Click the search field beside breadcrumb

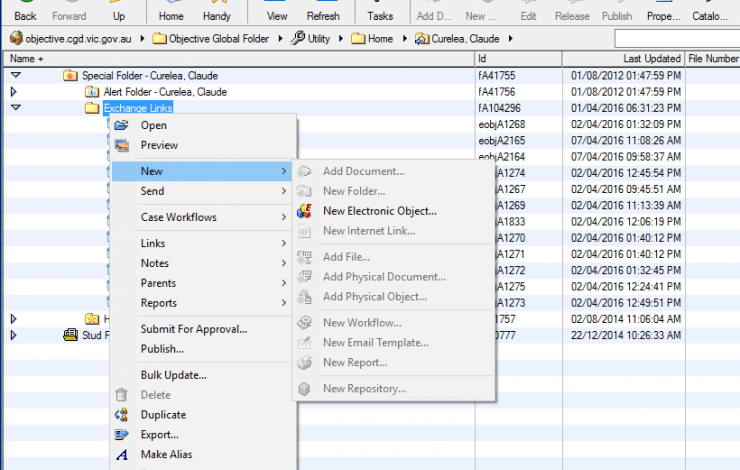(x=676, y=38)
